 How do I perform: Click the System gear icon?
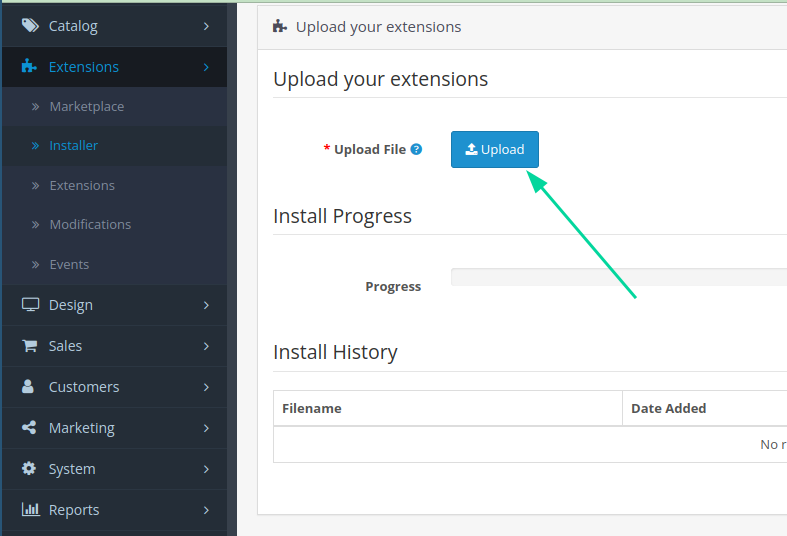(29, 469)
